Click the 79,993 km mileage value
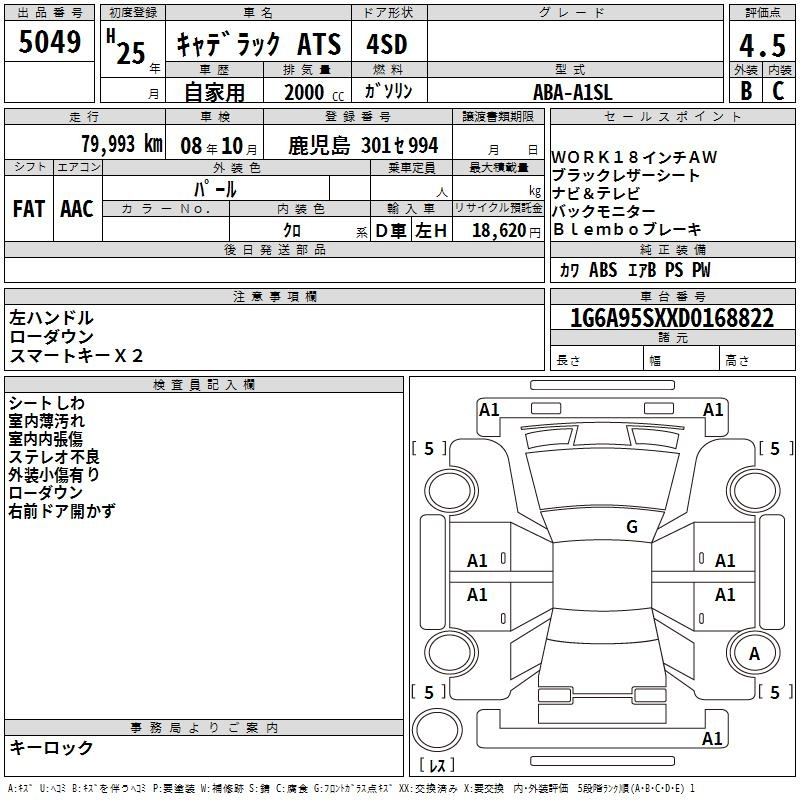Viewport: 800px width, 800px height. (x=121, y=145)
